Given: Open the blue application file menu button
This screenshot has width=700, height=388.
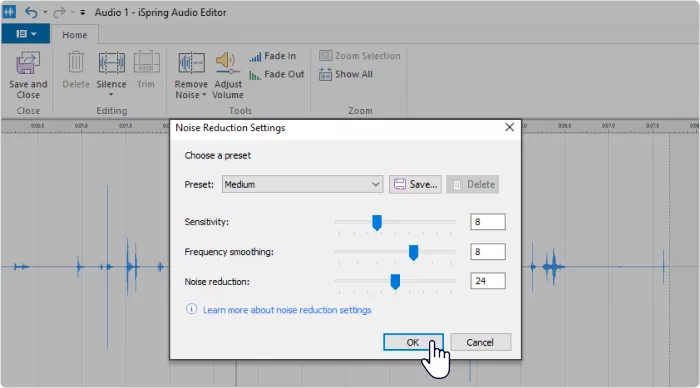Looking at the screenshot, I should click(26, 34).
